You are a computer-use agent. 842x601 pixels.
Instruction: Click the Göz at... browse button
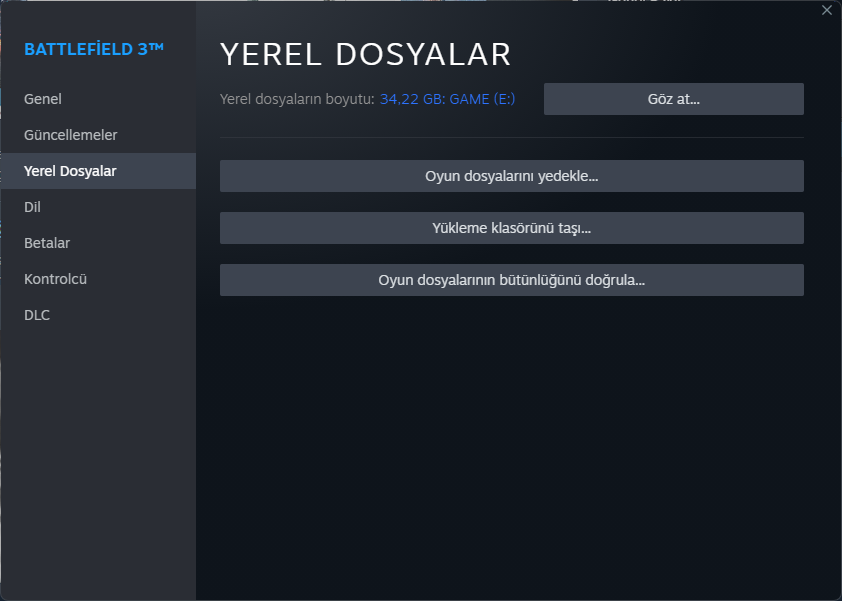tap(673, 99)
